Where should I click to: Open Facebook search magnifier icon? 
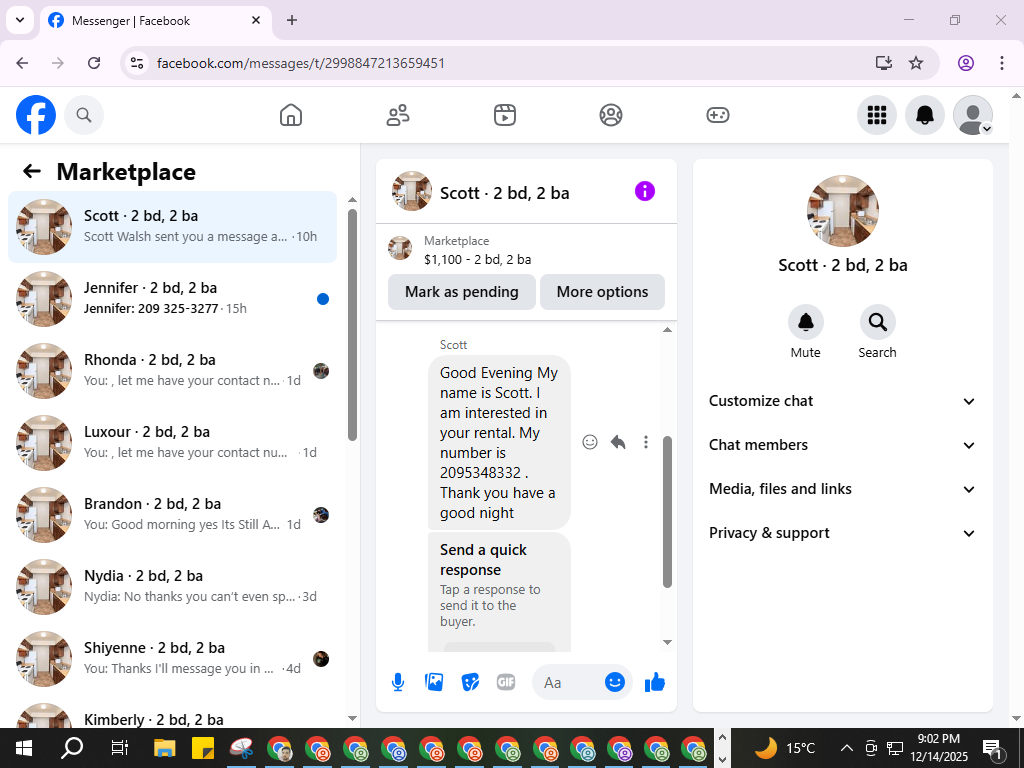pos(84,115)
